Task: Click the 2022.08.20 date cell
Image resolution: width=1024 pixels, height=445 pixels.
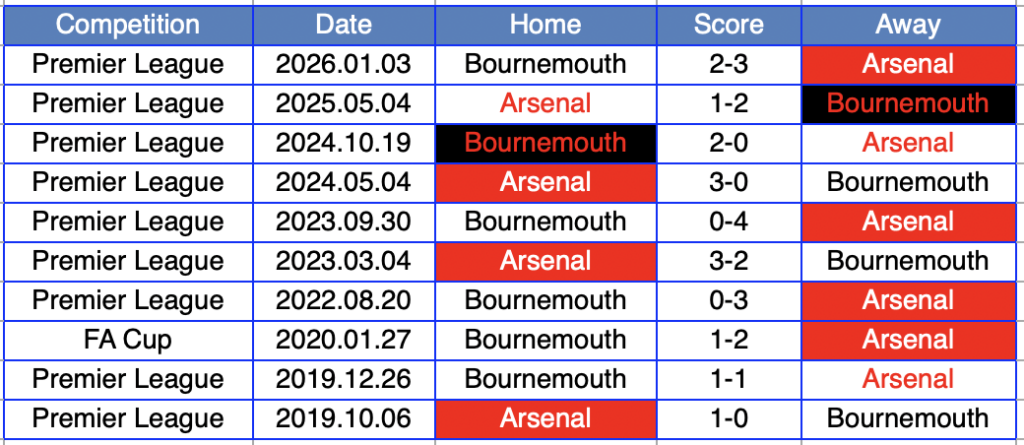Action: [x=343, y=301]
